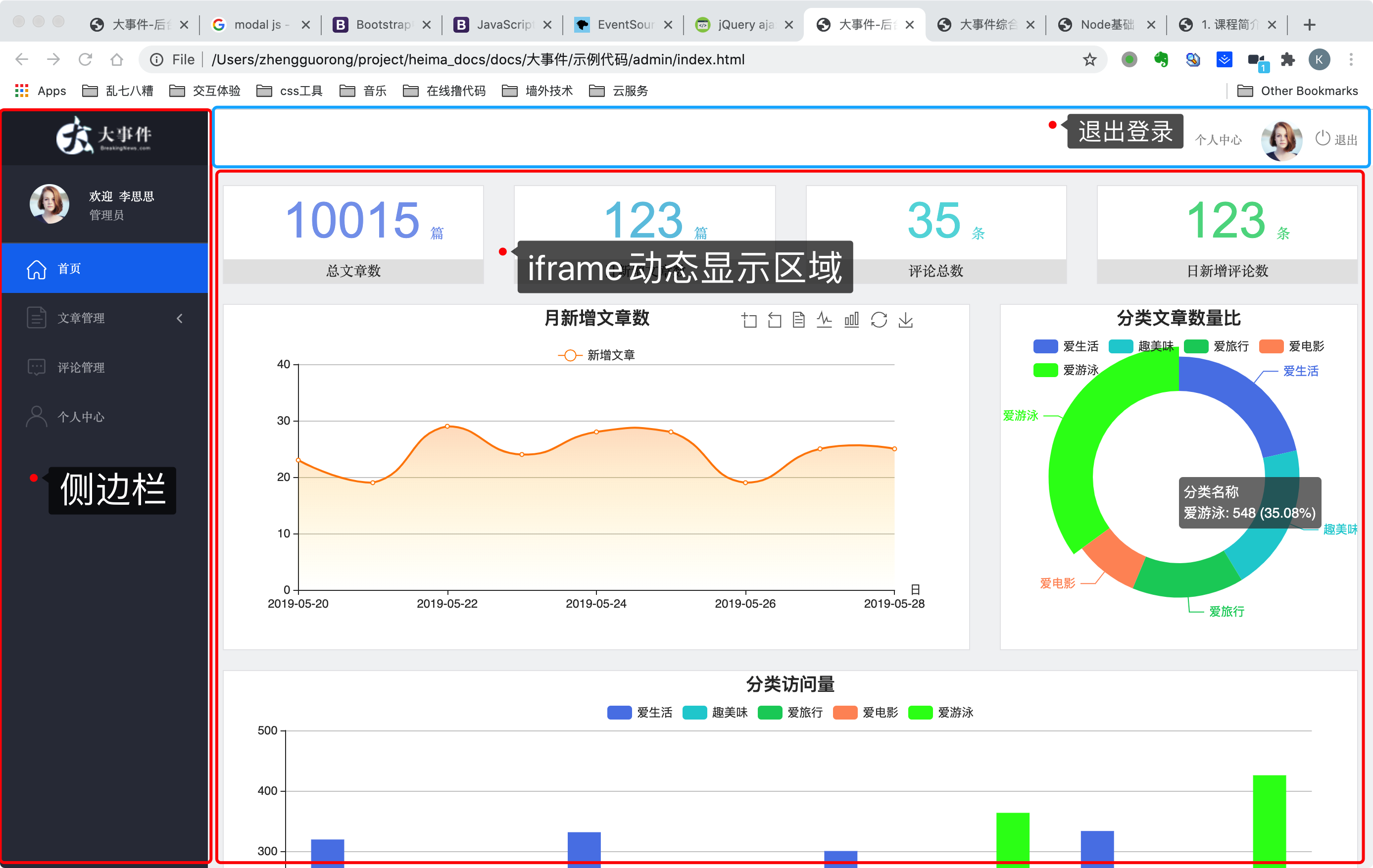
Task: Toggle 趣美味 in pie chart legend
Action: [x=1141, y=346]
